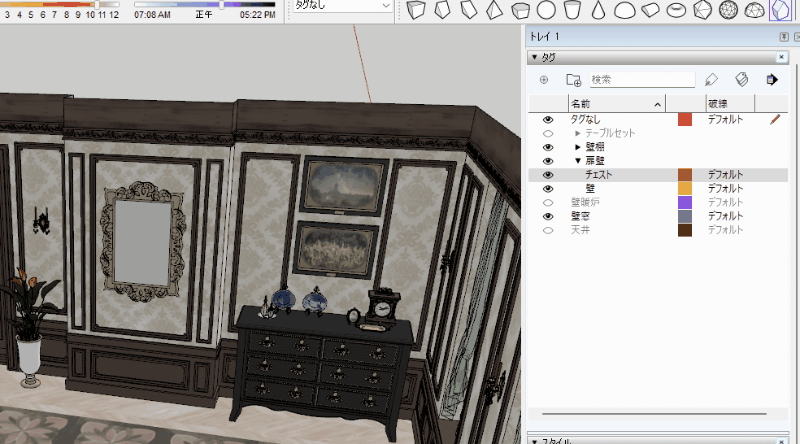Select the tilted prism shape tool
800x444 pixels.
[x=442, y=10]
